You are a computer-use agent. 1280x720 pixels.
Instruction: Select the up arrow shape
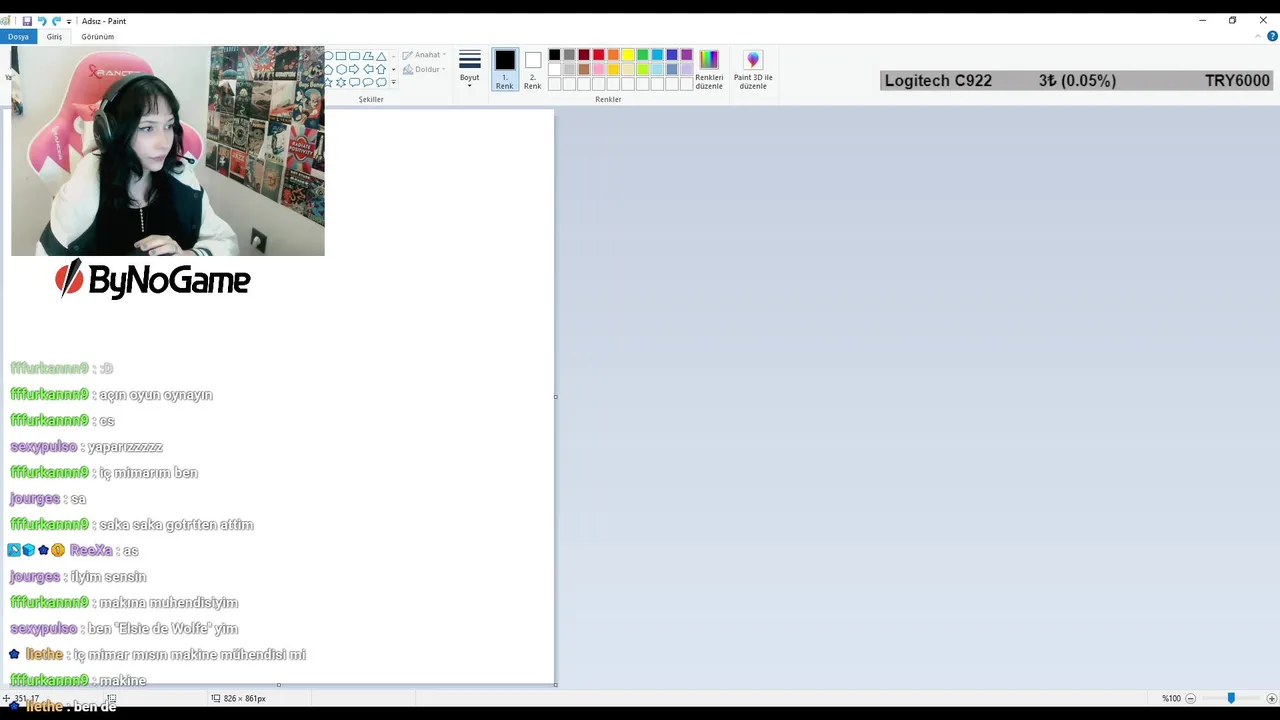(x=381, y=69)
